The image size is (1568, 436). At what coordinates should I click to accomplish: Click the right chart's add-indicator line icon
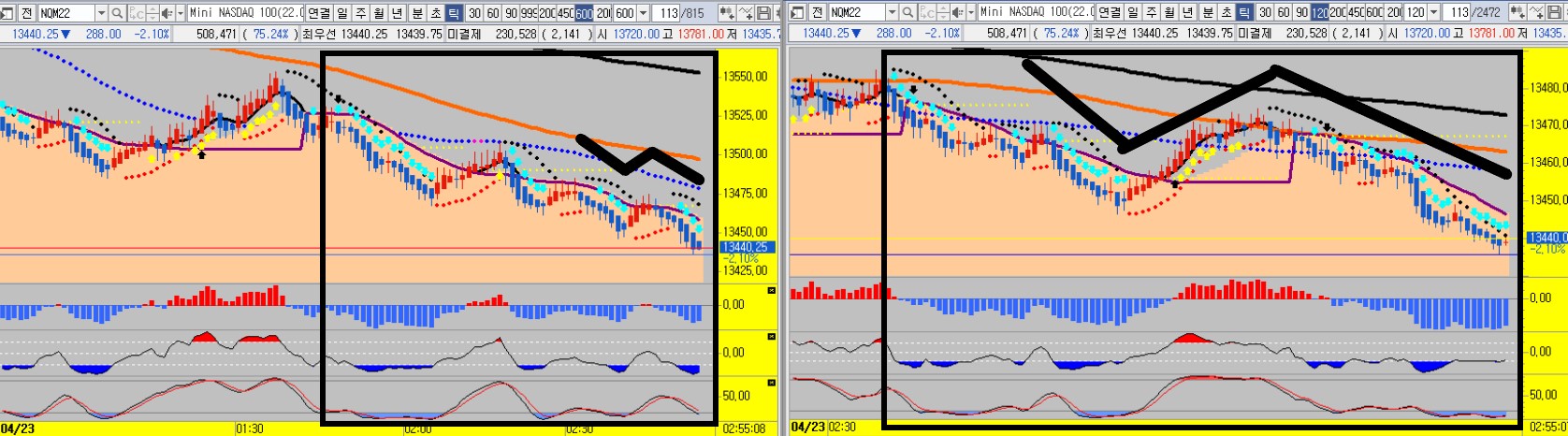coord(1537,13)
